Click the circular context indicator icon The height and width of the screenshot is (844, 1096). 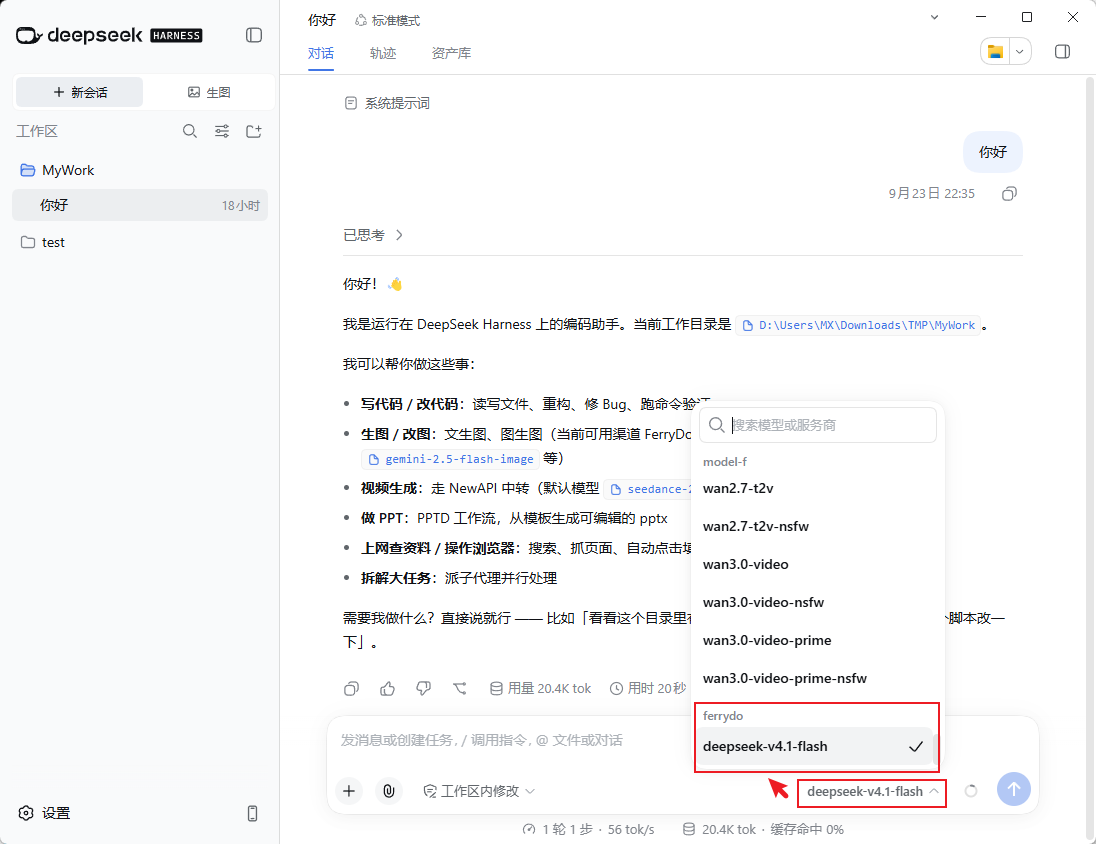coord(971,791)
